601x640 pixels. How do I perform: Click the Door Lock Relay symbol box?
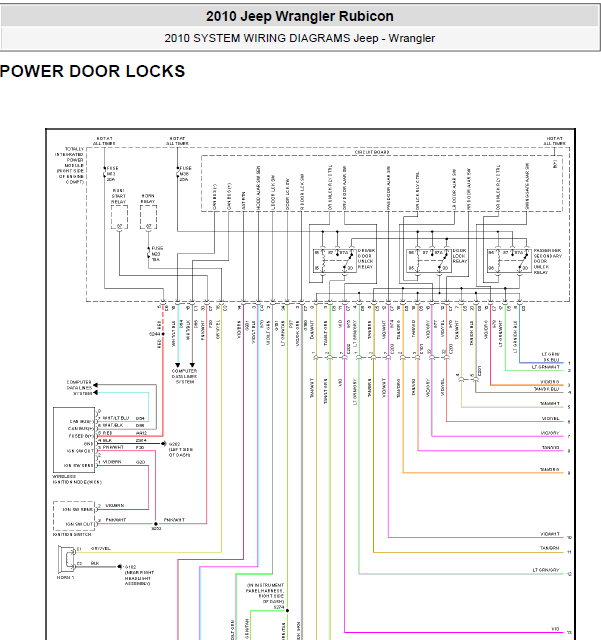click(429, 261)
